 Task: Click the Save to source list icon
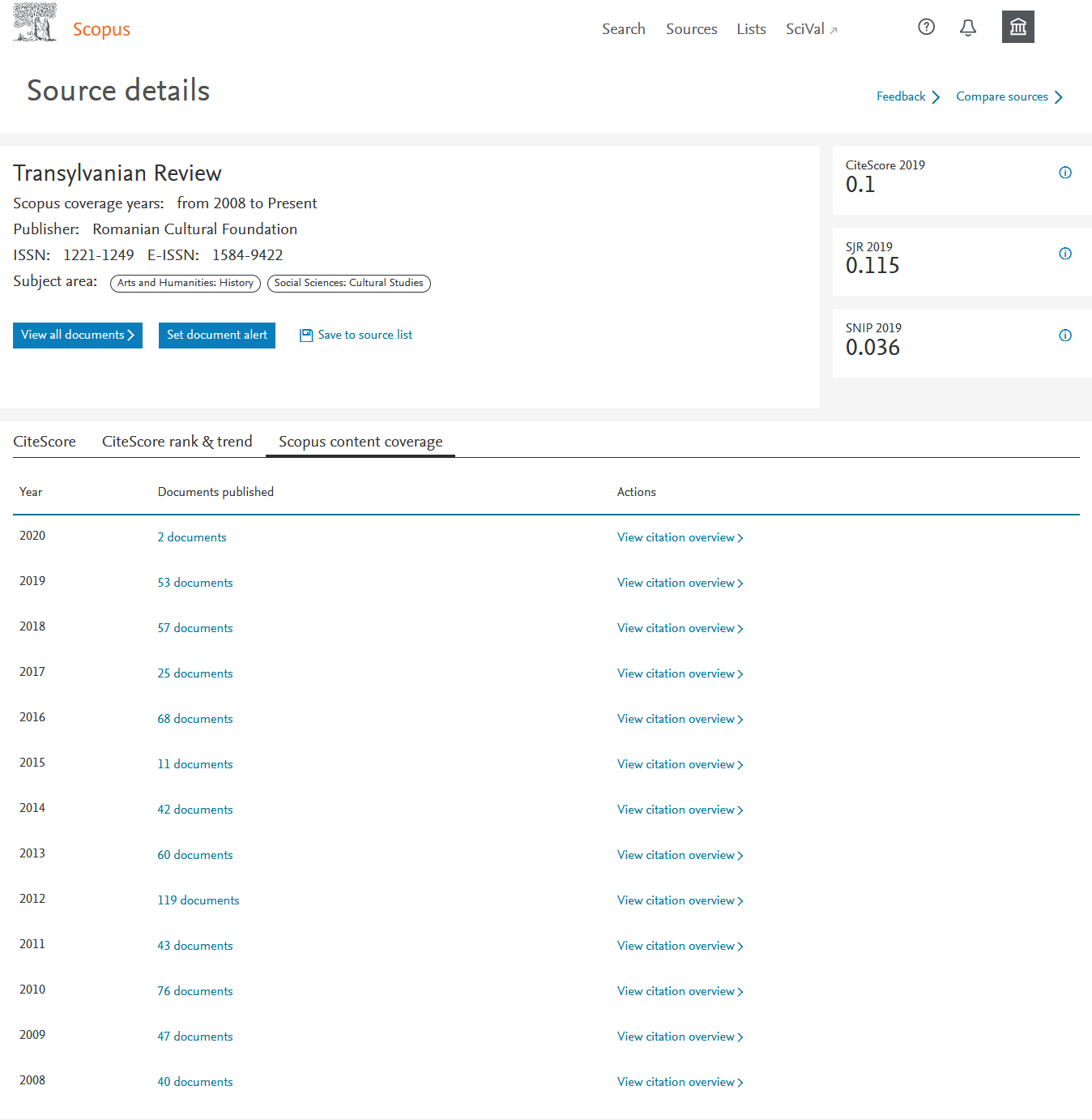click(x=306, y=336)
